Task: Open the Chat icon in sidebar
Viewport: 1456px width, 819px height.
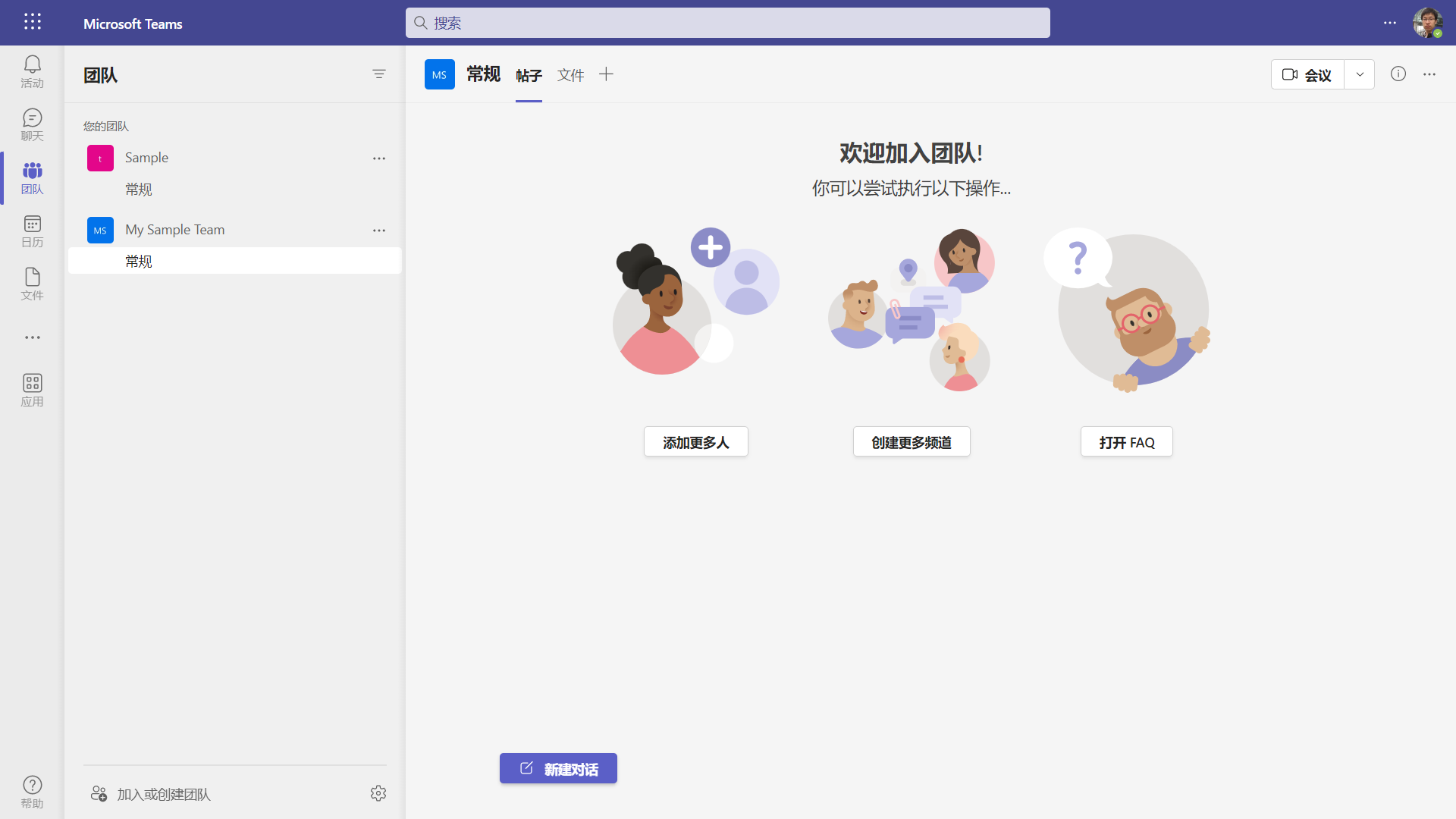Action: point(32,124)
